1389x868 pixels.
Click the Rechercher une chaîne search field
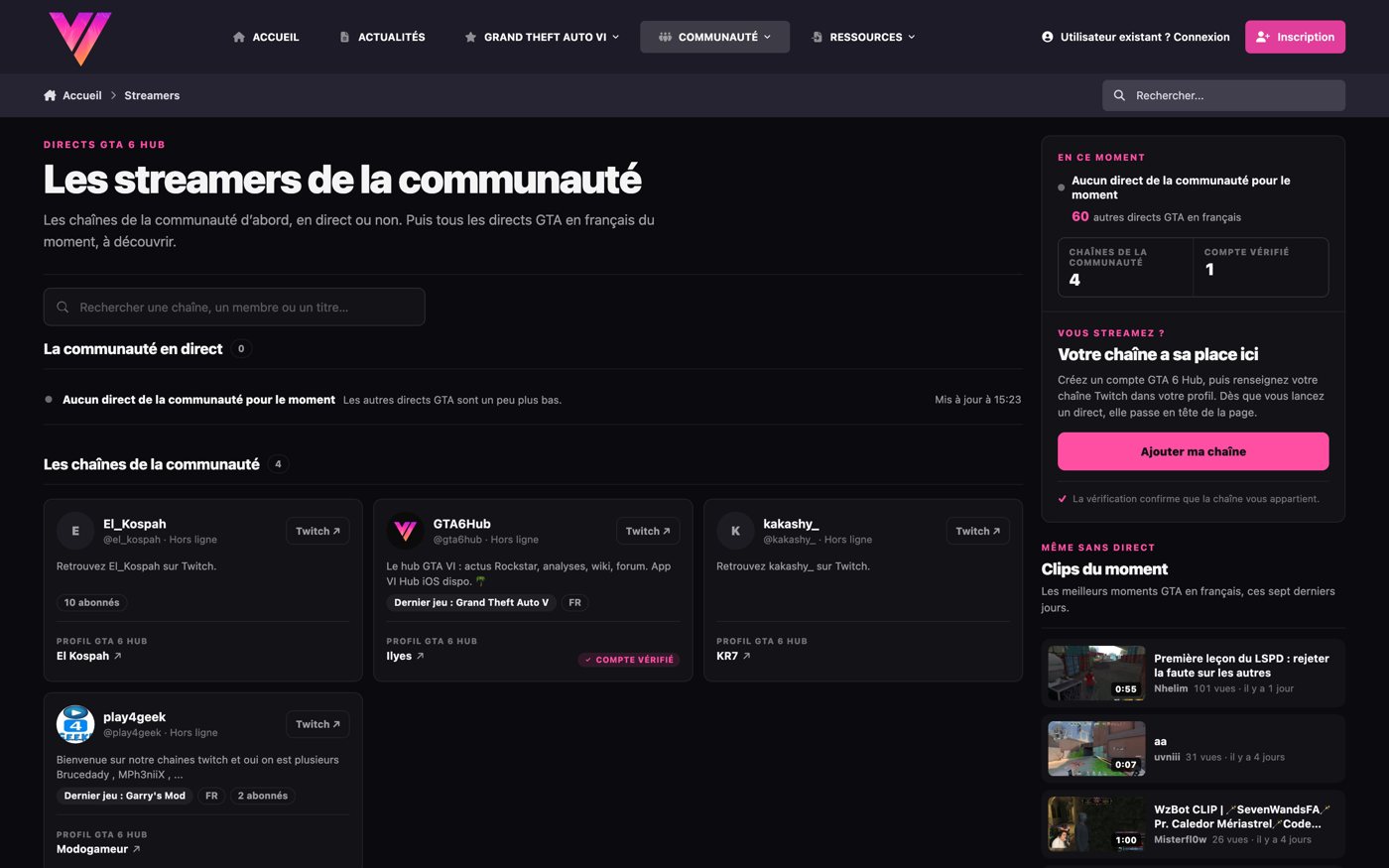click(x=234, y=308)
